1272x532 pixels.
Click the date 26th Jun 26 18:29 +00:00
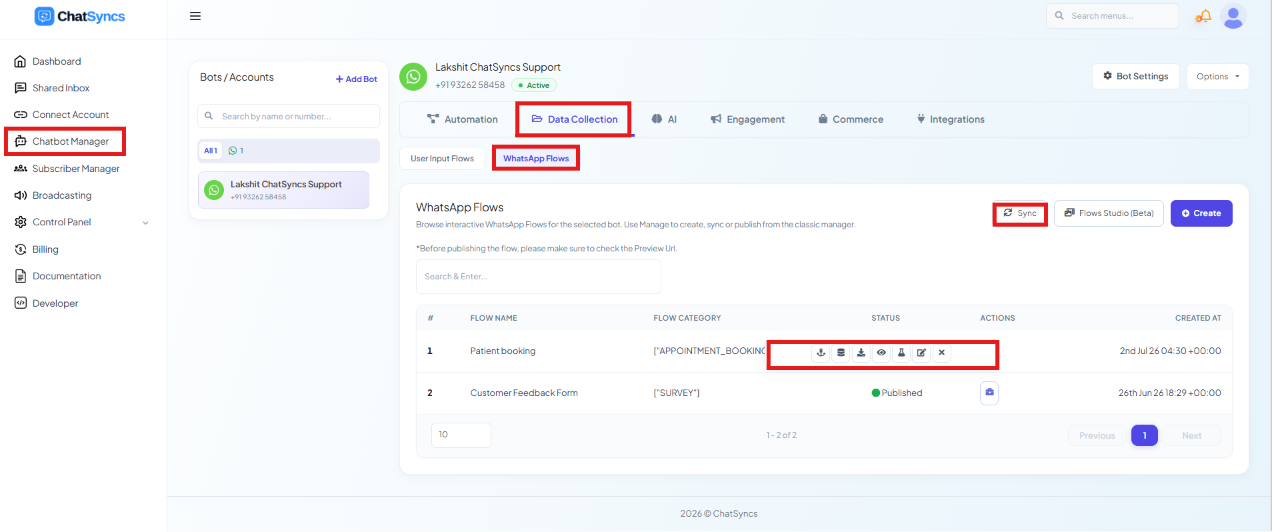(1170, 393)
